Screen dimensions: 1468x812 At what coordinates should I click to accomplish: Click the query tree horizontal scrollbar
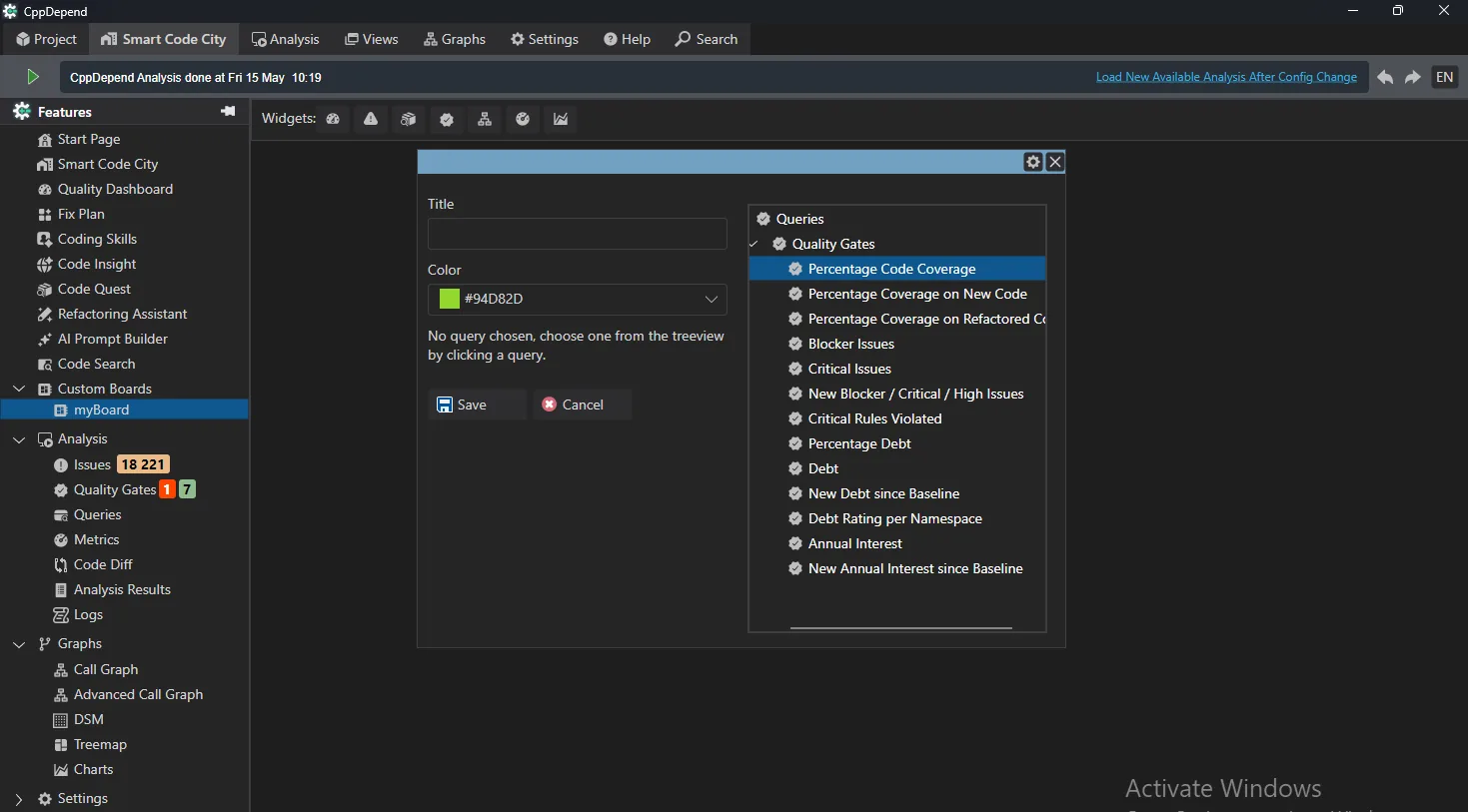901,628
